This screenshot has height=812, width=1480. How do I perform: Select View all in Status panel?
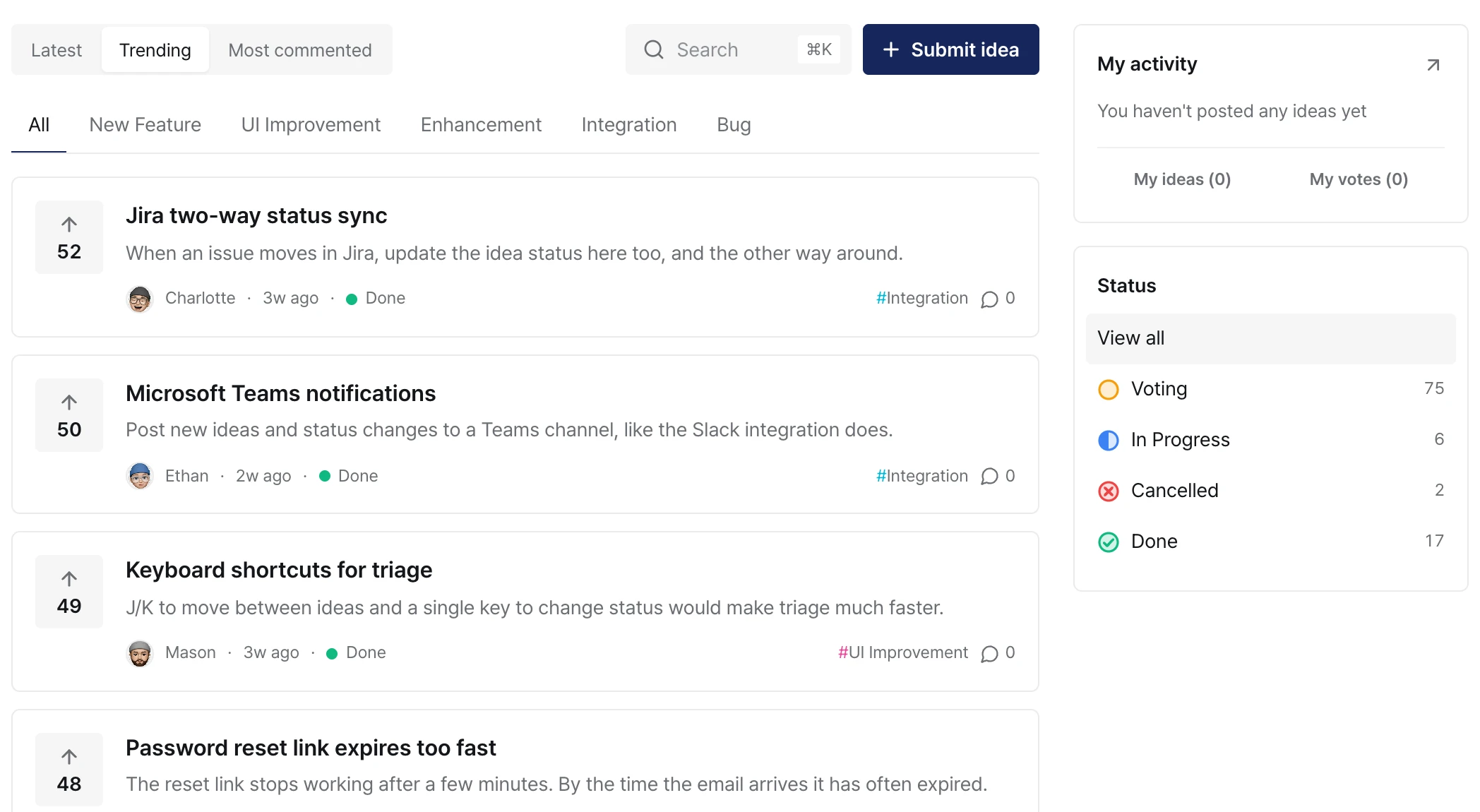coord(1270,338)
